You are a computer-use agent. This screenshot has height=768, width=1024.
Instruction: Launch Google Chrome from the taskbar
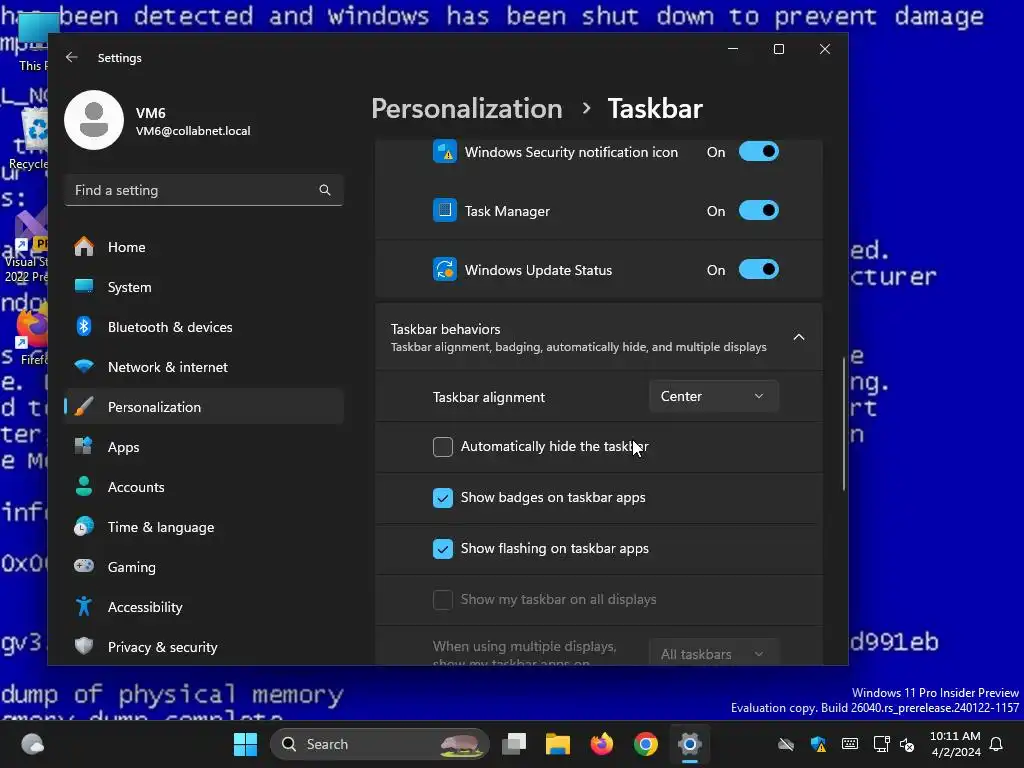point(646,744)
